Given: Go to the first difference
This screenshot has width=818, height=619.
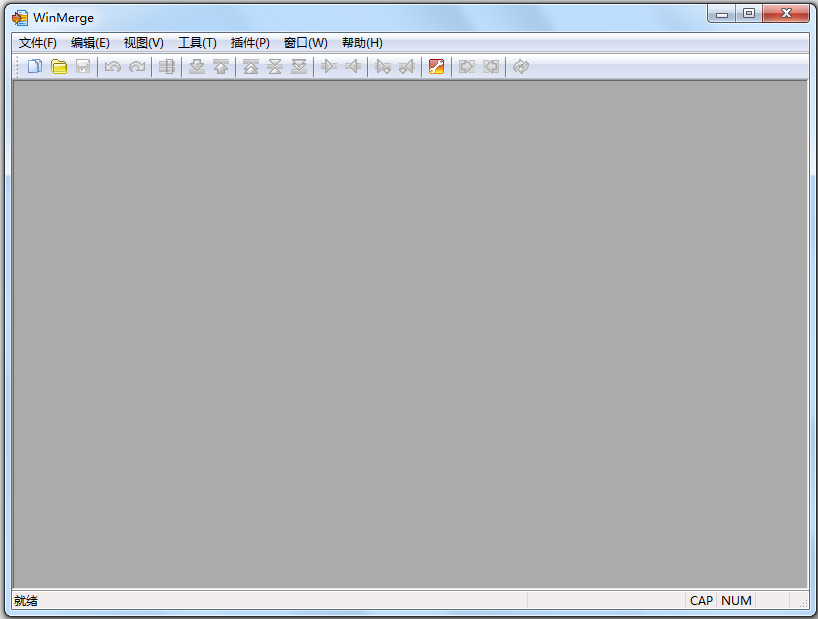Looking at the screenshot, I should (x=250, y=66).
